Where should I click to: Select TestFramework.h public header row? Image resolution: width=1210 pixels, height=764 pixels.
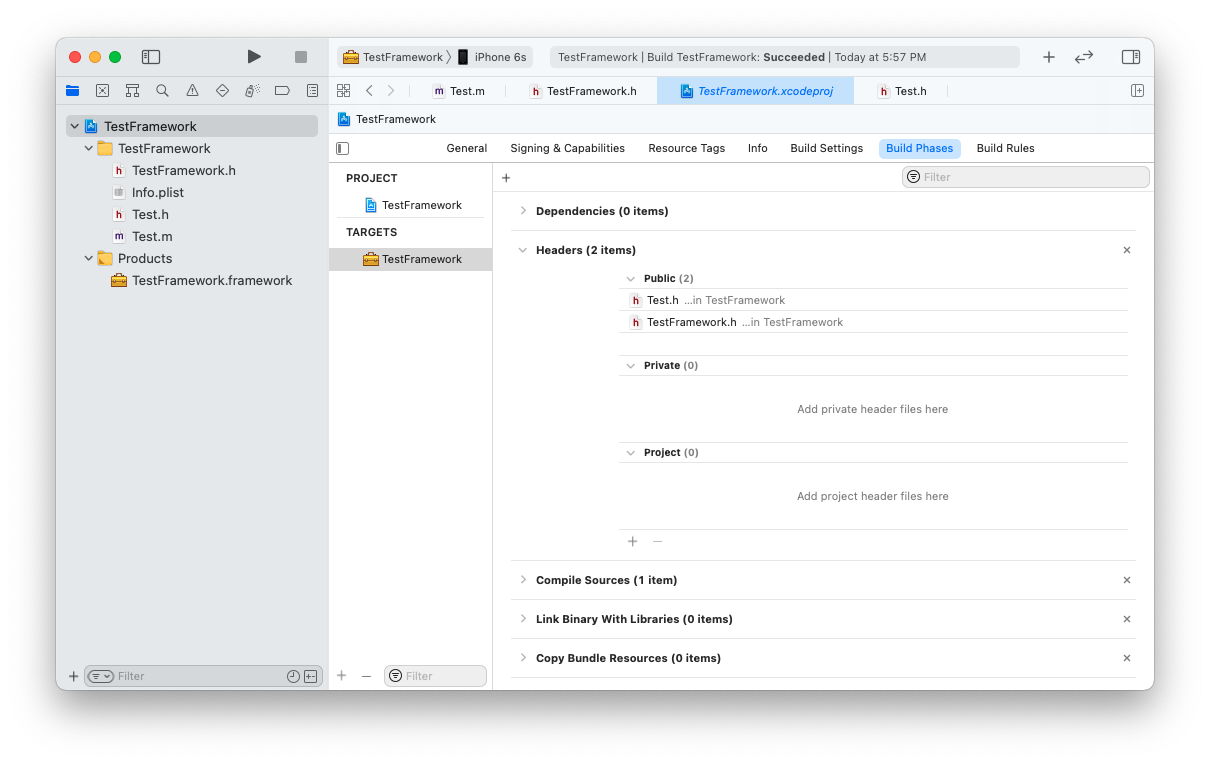point(873,322)
